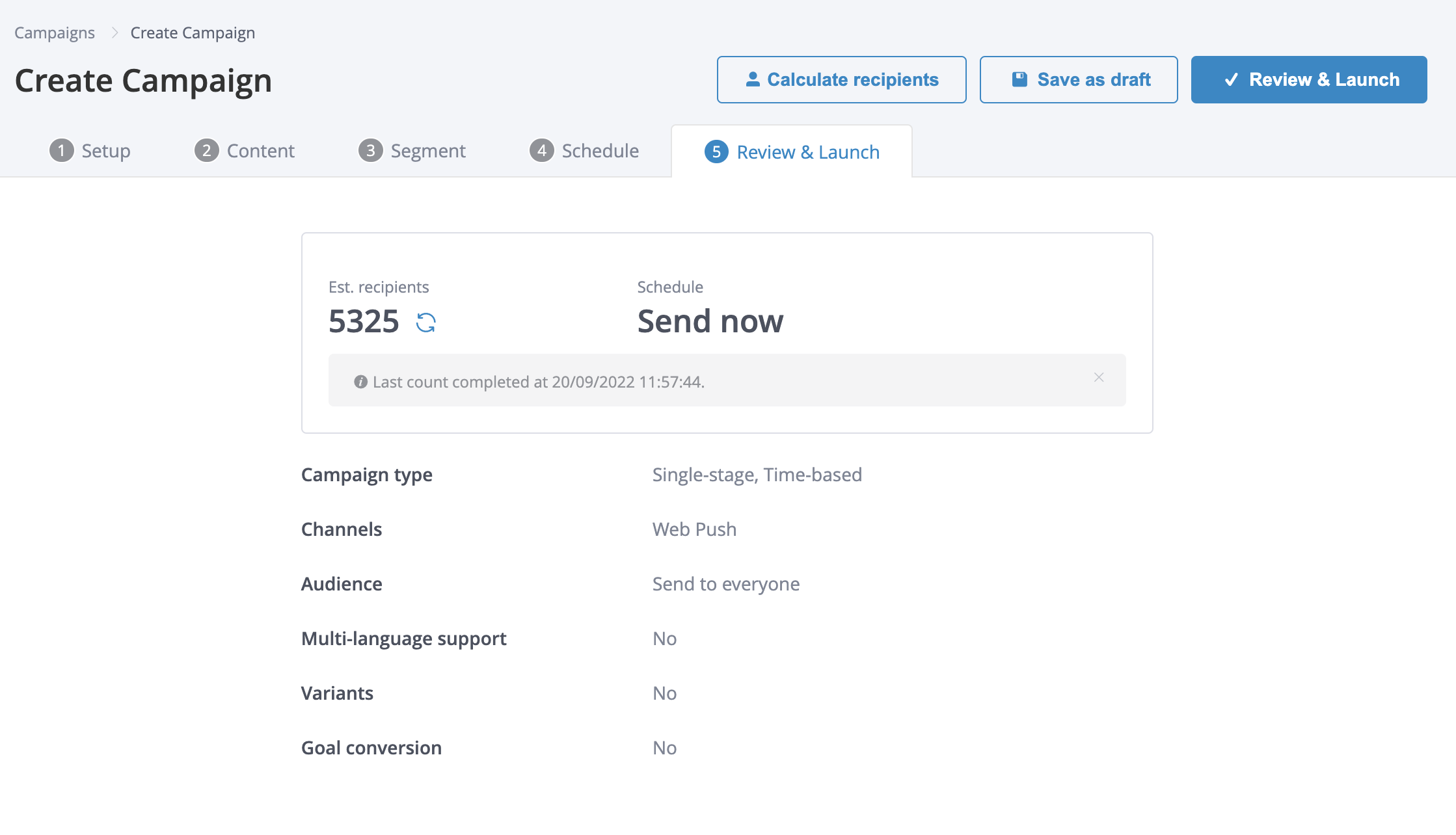This screenshot has width=1456, height=835.
Task: Dismiss the last count info banner
Action: click(x=1099, y=378)
